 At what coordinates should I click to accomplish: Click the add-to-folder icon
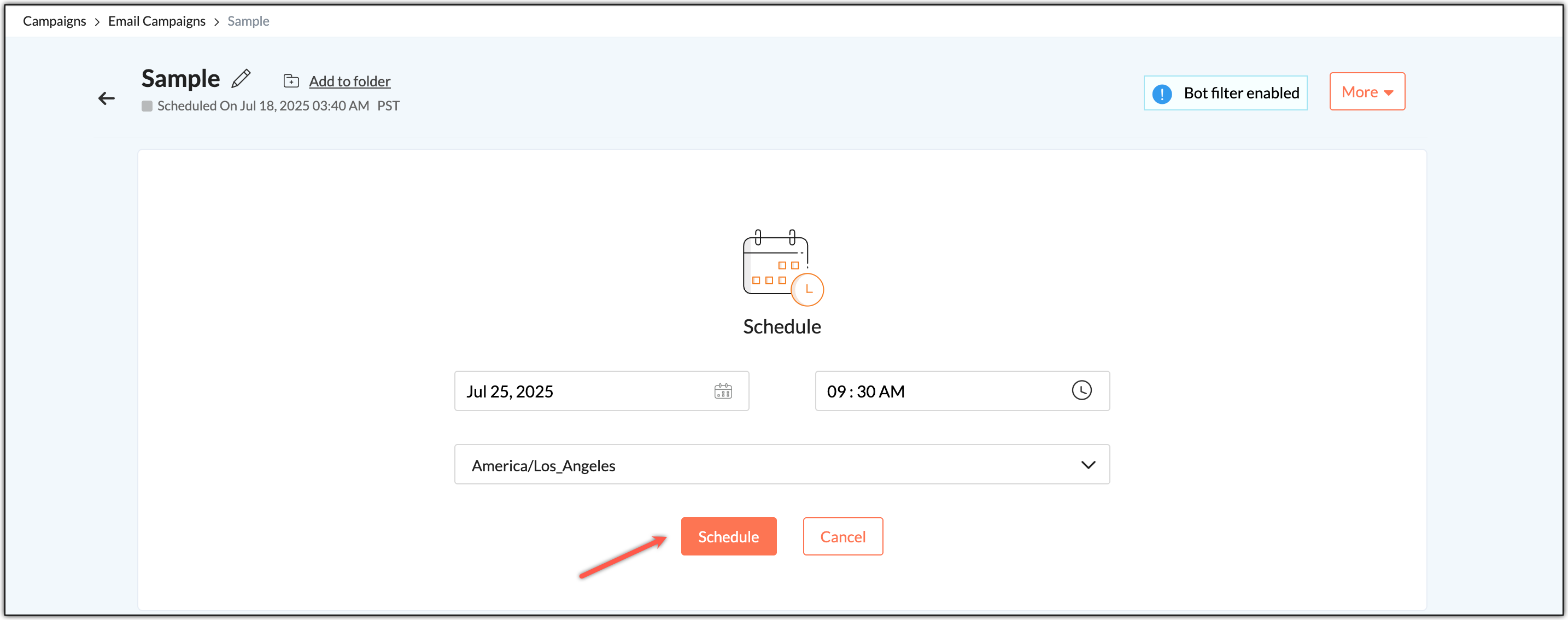pyautogui.click(x=291, y=81)
